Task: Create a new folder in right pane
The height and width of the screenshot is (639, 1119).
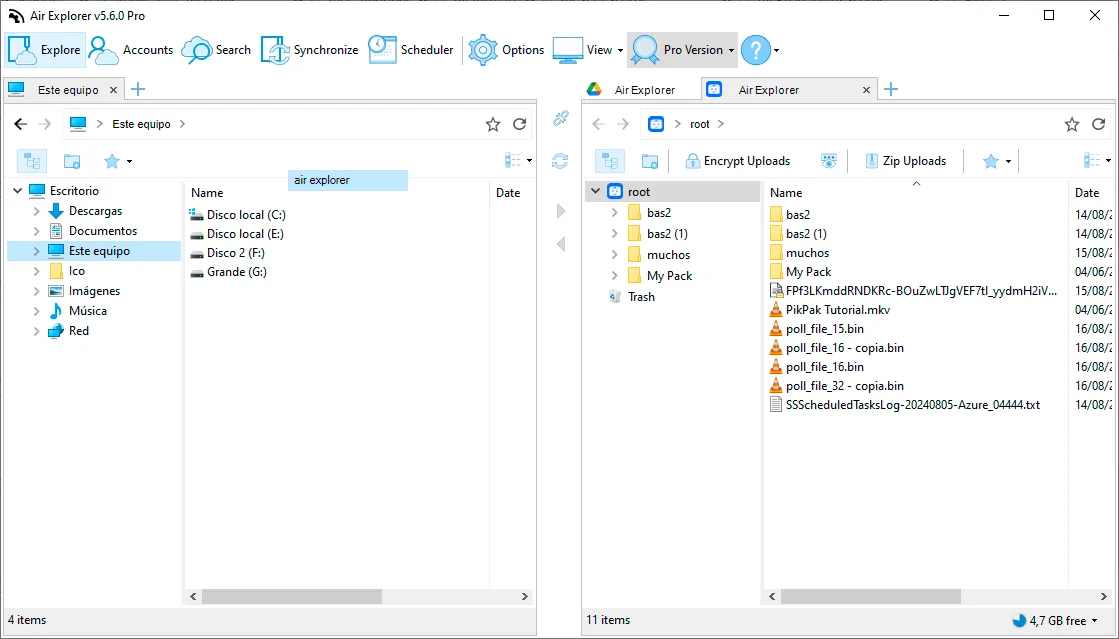Action: coord(650,161)
